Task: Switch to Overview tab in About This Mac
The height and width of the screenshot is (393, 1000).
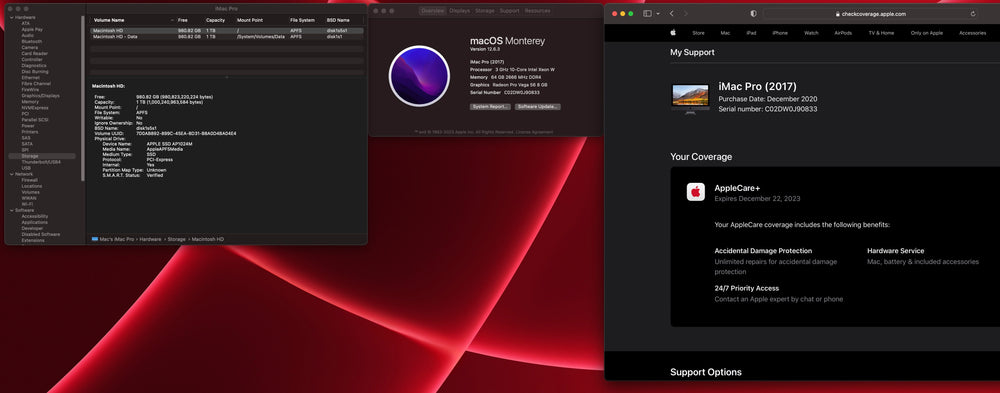Action: coord(432,11)
